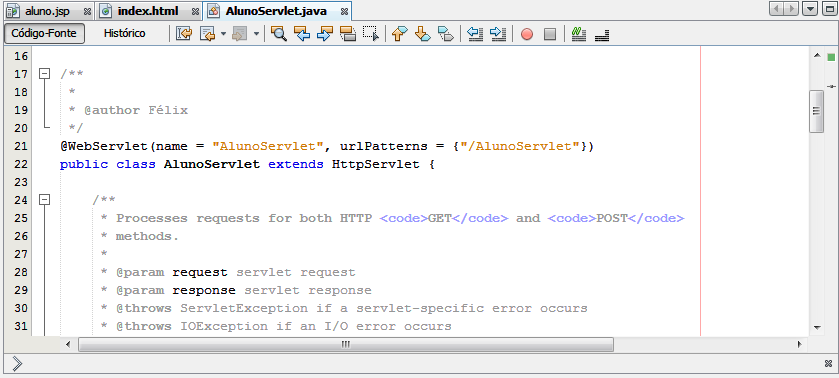Open the list of opened documents
This screenshot has width=839, height=378.
click(811, 9)
